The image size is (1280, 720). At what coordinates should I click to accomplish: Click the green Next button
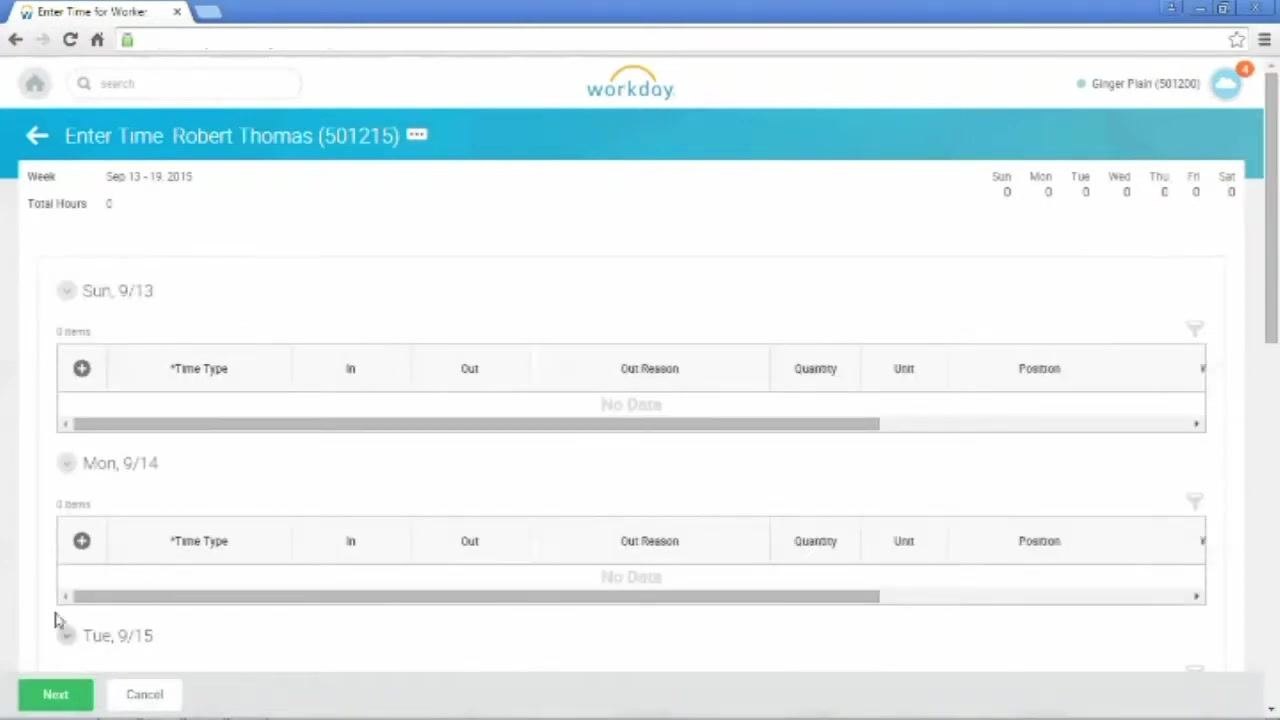pyautogui.click(x=56, y=695)
